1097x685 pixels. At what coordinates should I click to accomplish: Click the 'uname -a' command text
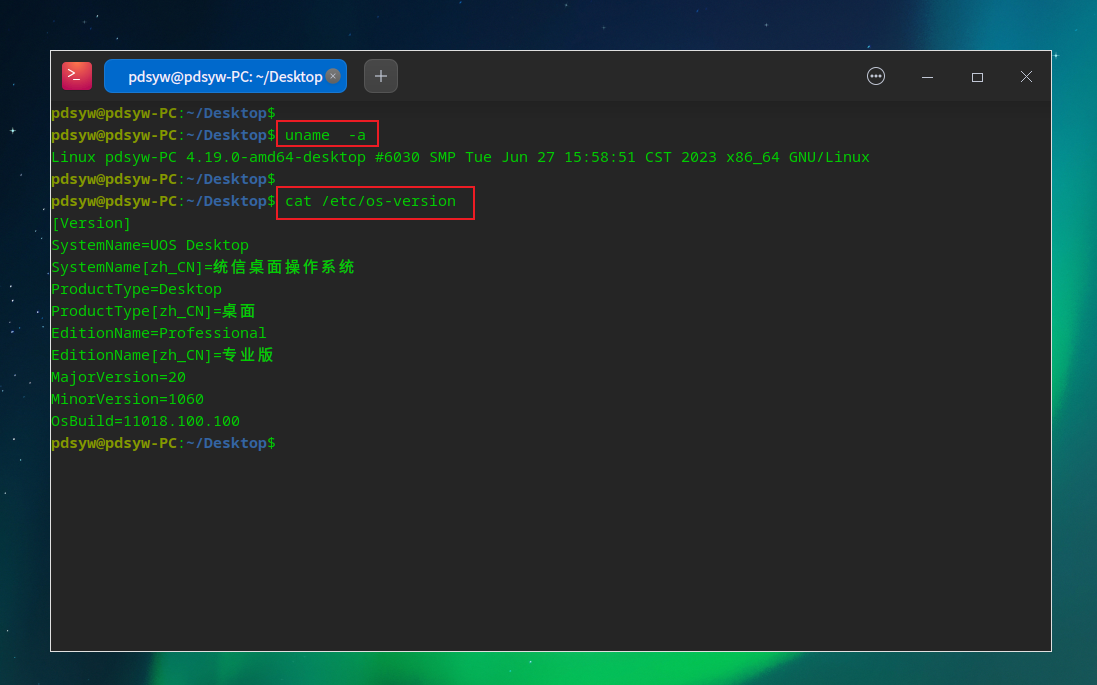(325, 135)
